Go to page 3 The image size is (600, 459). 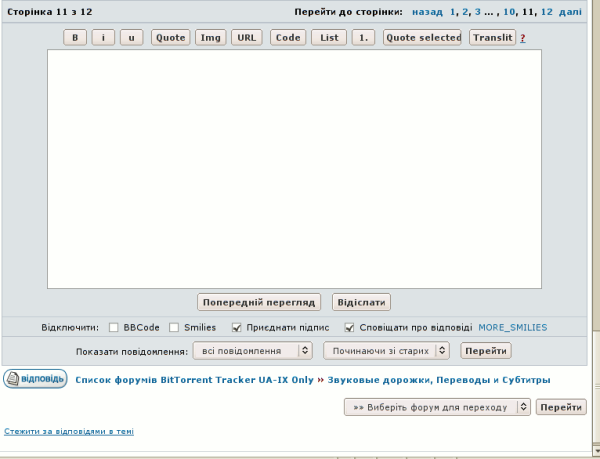[x=478, y=12]
